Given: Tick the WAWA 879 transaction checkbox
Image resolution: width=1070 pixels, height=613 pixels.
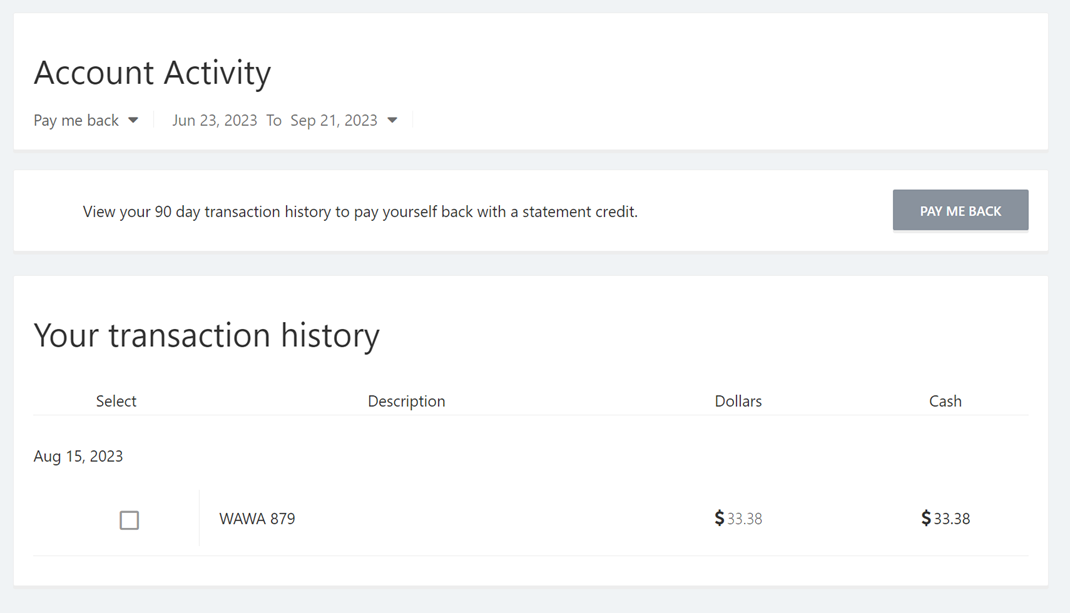Looking at the screenshot, I should [x=129, y=520].
